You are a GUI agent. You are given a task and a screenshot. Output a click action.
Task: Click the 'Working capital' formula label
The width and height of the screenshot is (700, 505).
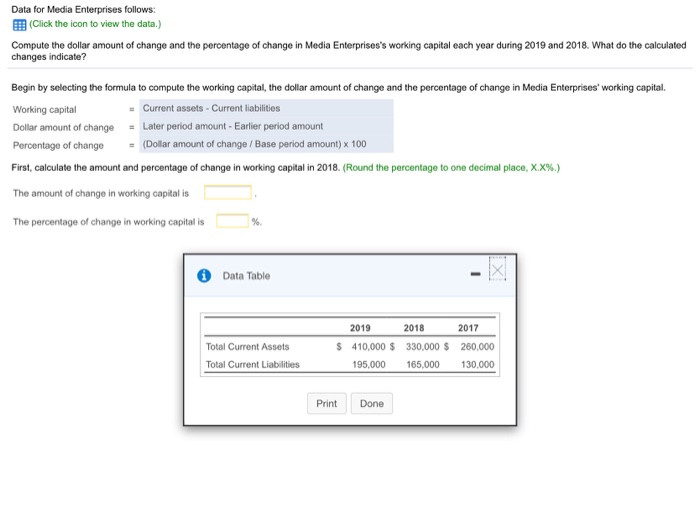(x=45, y=109)
